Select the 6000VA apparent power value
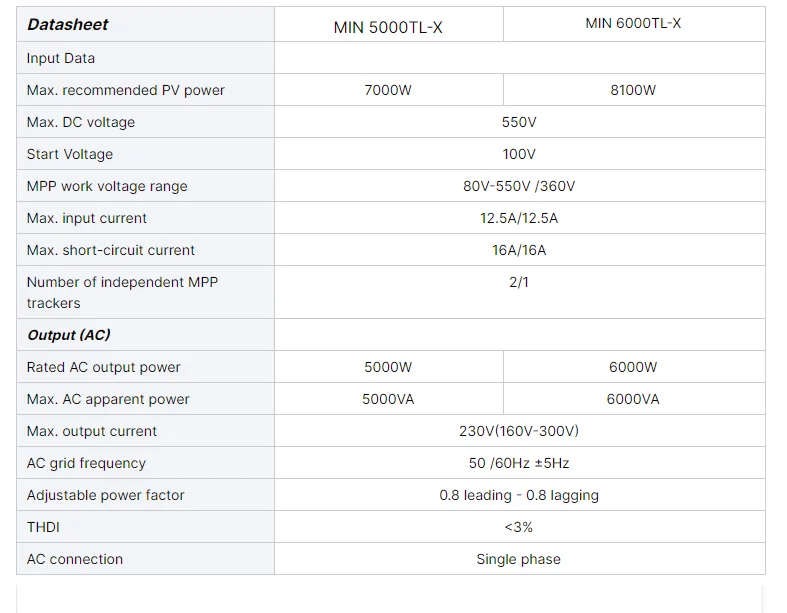 coord(633,399)
